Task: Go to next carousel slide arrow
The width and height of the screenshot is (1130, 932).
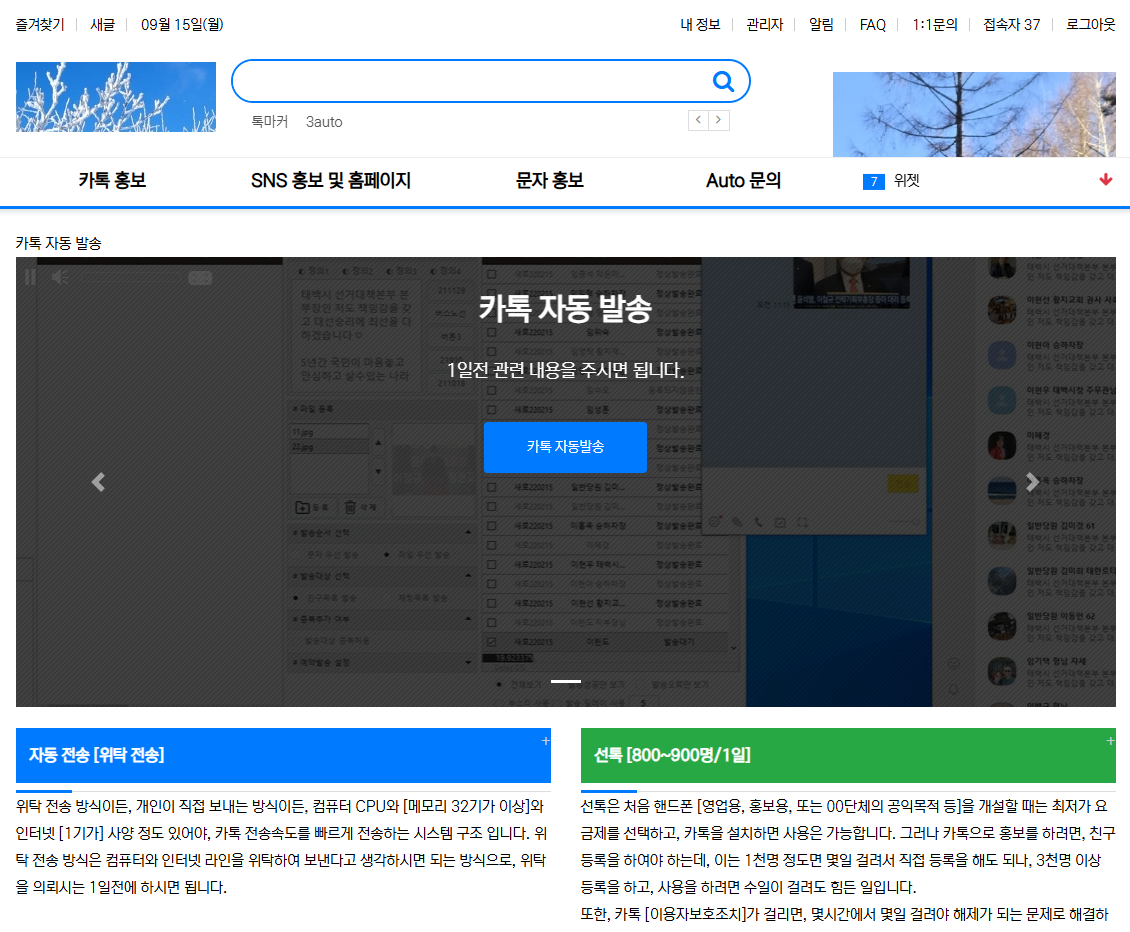Action: 1032,482
